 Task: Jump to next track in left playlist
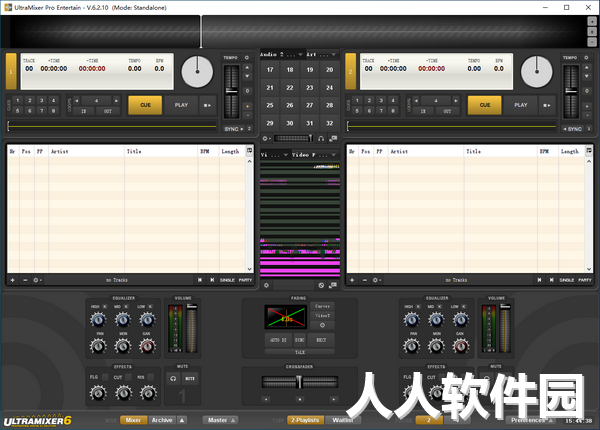[x=212, y=280]
